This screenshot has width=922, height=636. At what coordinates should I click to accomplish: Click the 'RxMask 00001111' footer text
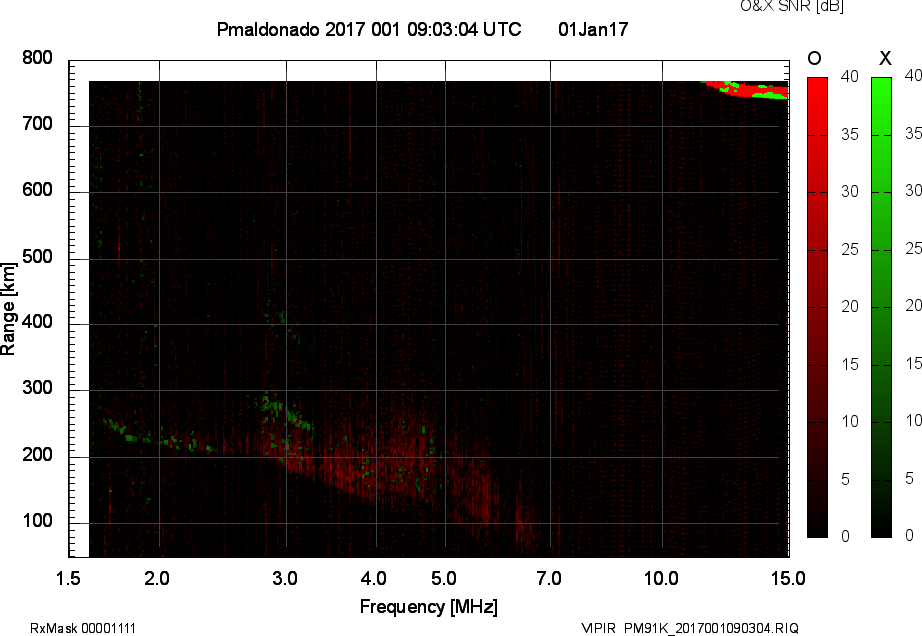(x=83, y=628)
